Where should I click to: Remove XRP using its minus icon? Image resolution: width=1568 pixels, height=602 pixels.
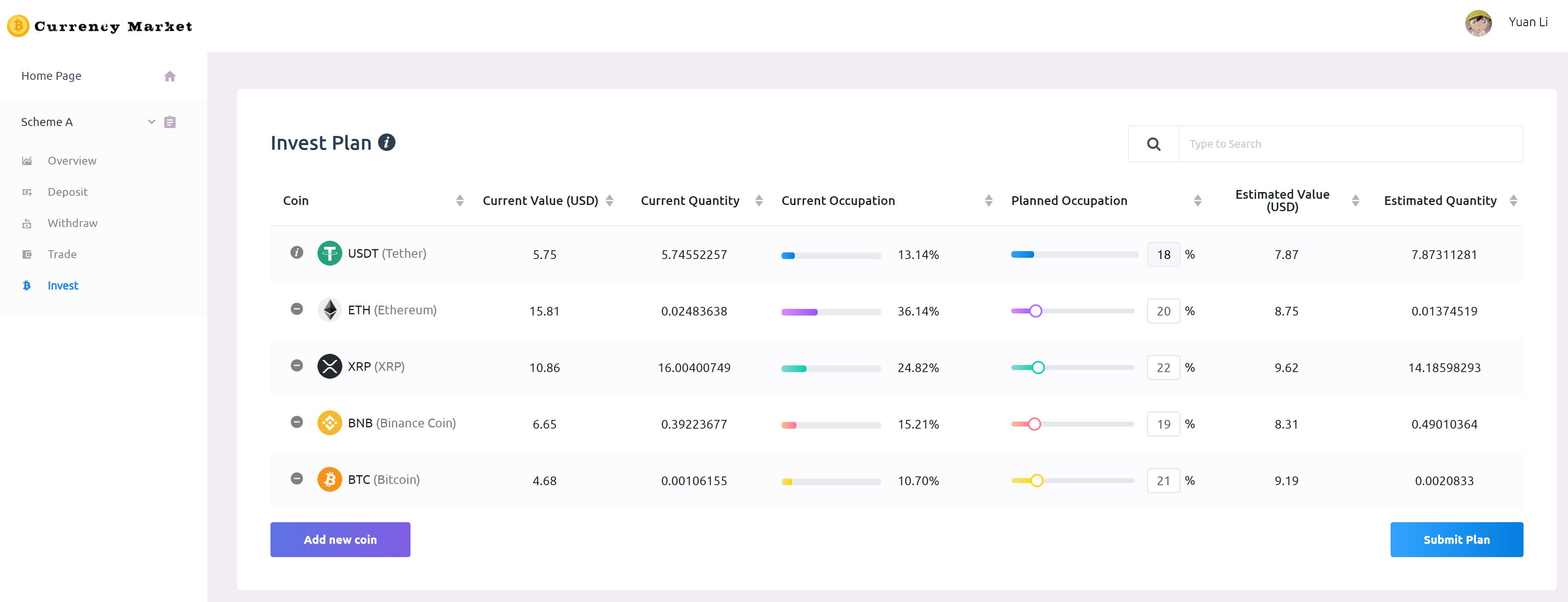click(296, 365)
